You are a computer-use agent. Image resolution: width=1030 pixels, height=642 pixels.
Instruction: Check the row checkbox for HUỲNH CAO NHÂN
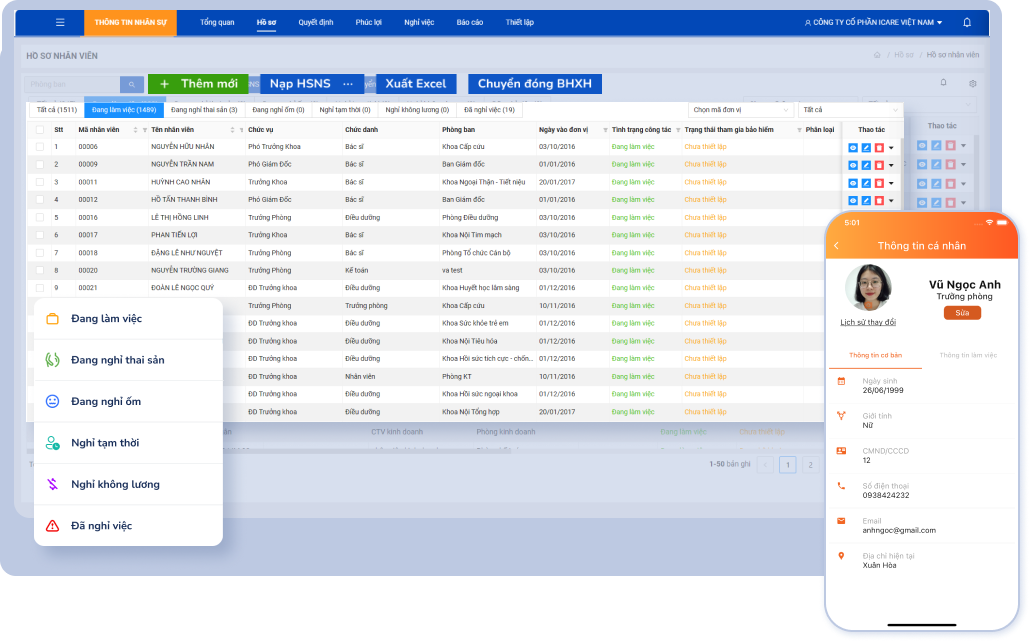(40, 182)
